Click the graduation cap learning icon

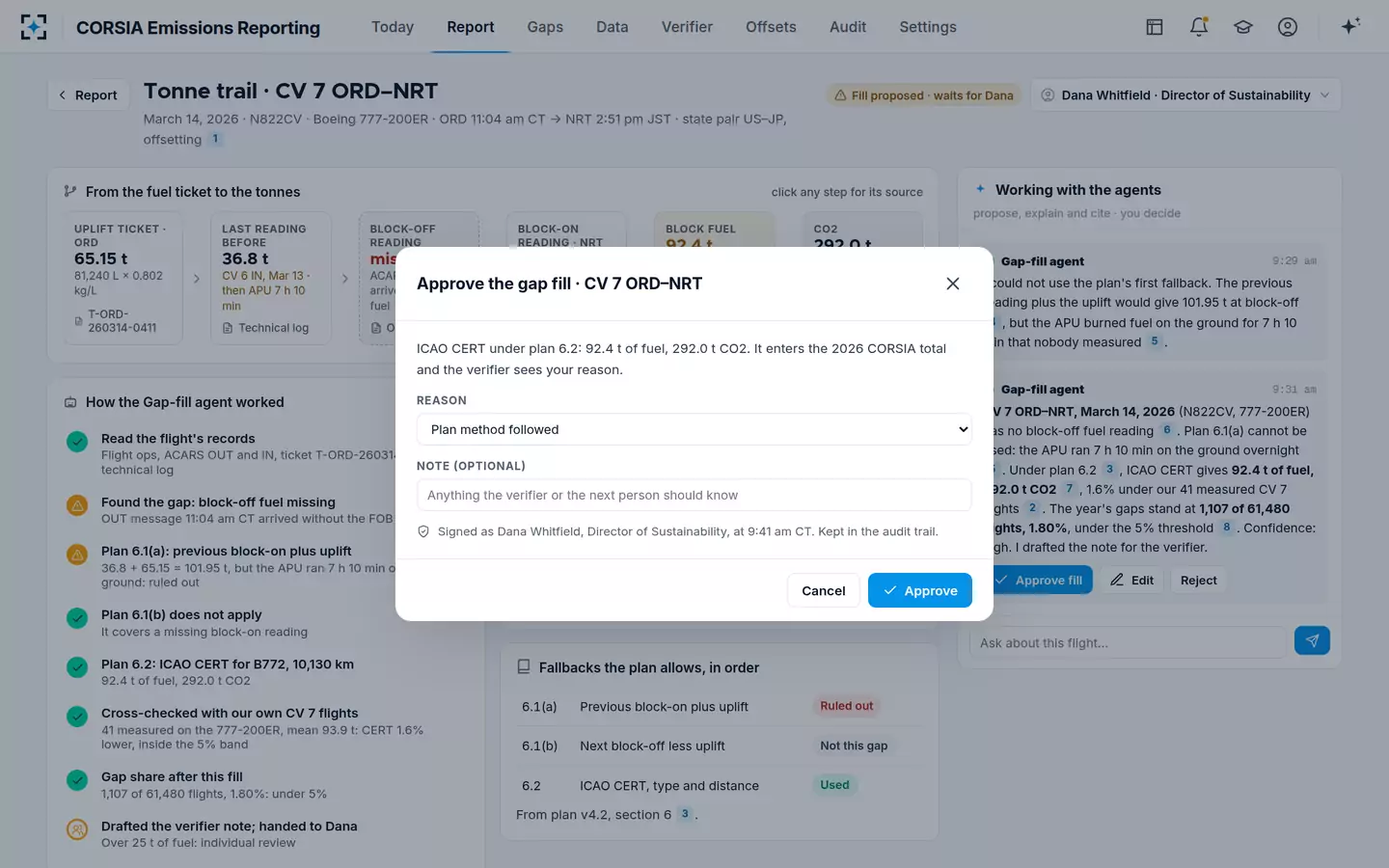point(1243,27)
